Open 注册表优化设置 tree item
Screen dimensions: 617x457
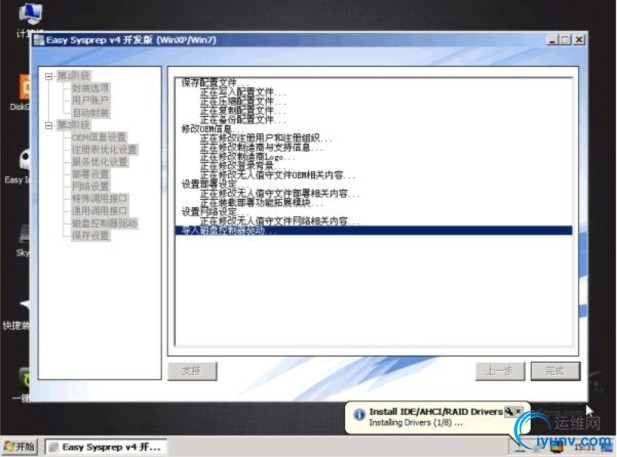click(x=104, y=150)
